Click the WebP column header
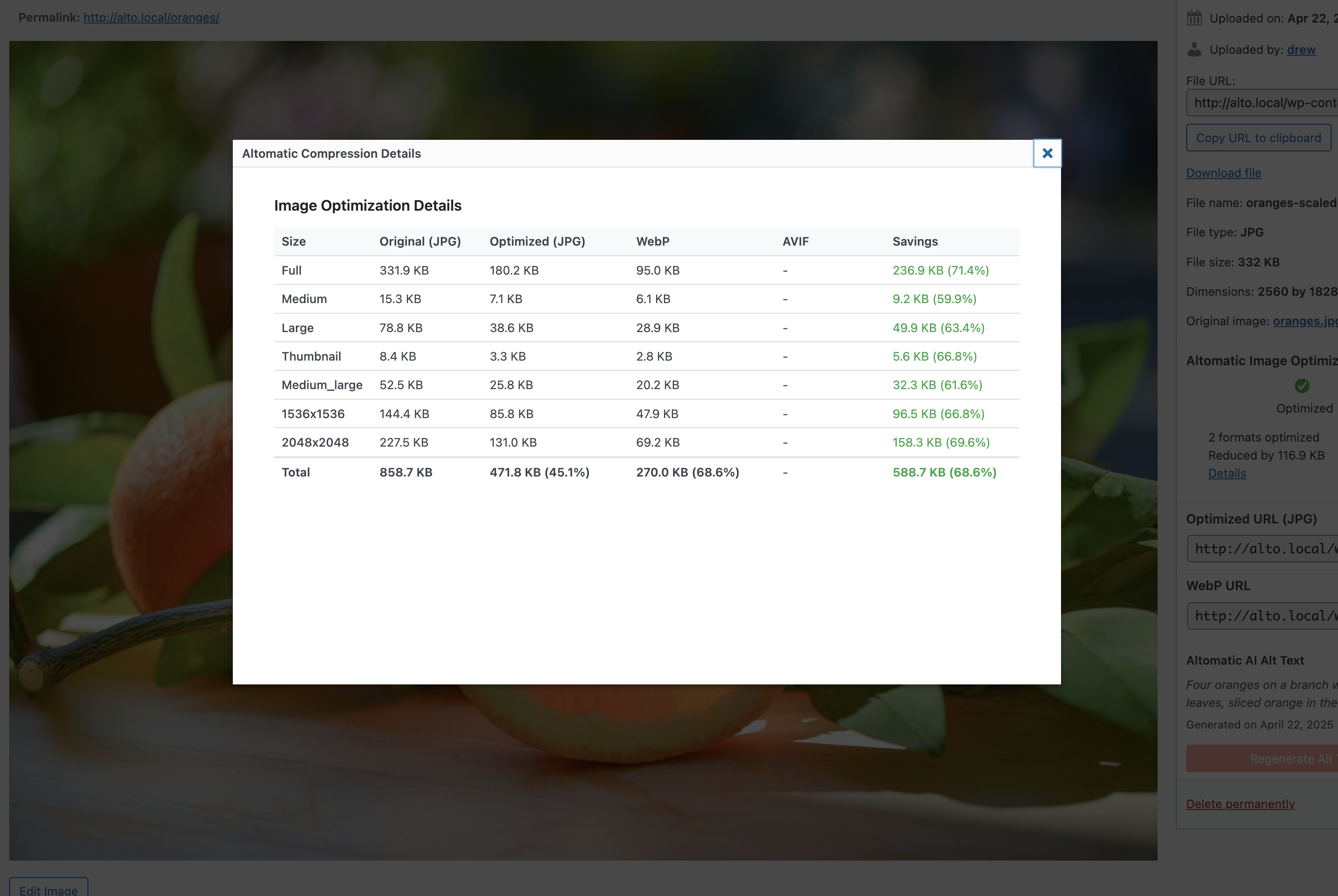The height and width of the screenshot is (896, 1338). coord(652,241)
